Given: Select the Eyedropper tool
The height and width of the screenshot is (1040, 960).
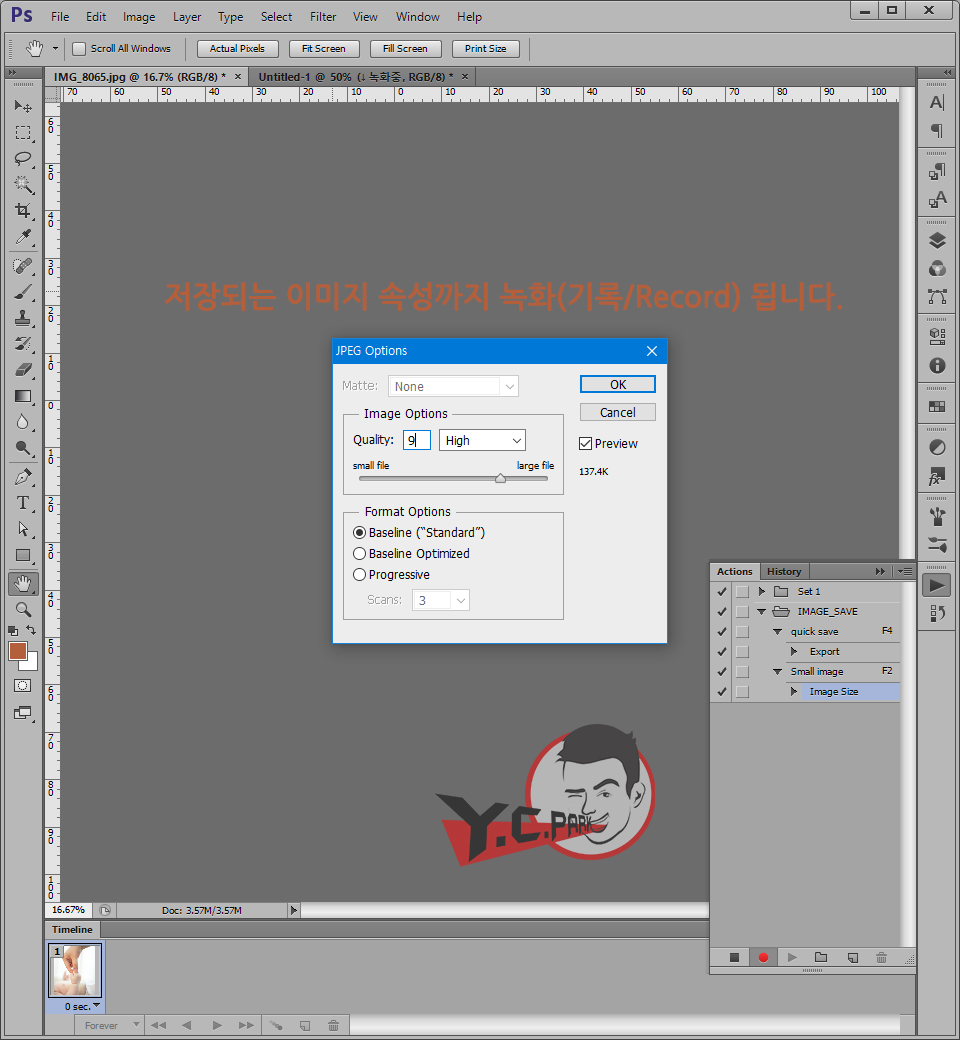Looking at the screenshot, I should click(x=23, y=237).
